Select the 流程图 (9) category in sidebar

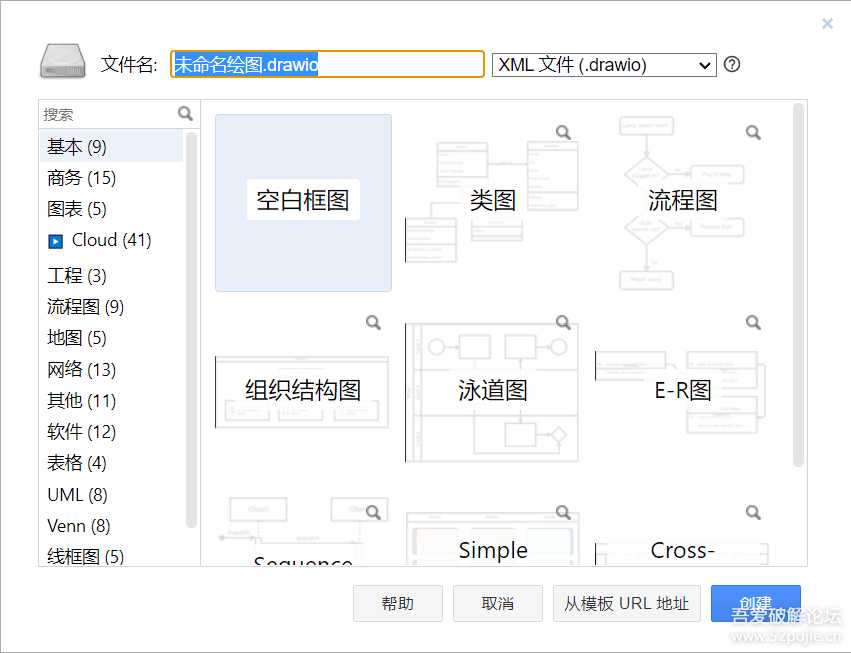[x=85, y=307]
